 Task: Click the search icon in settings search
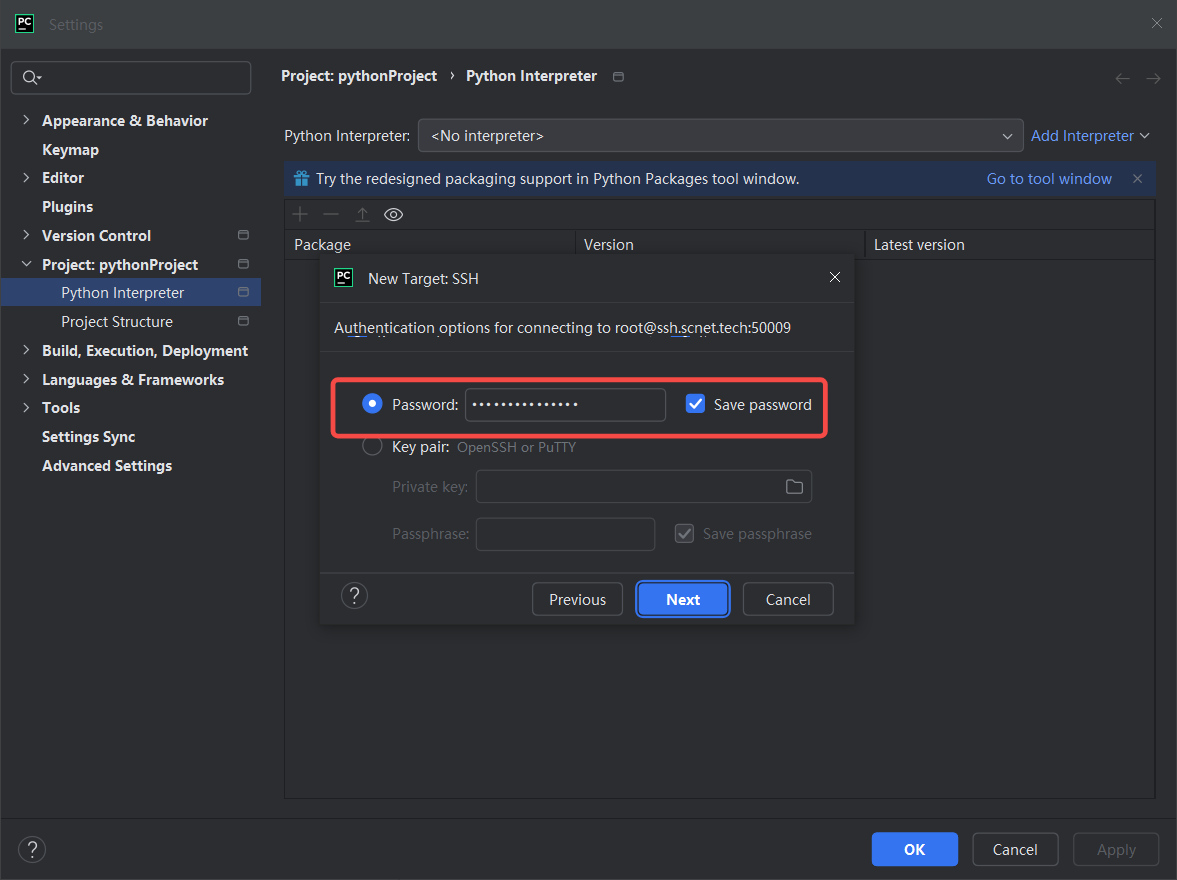point(30,78)
